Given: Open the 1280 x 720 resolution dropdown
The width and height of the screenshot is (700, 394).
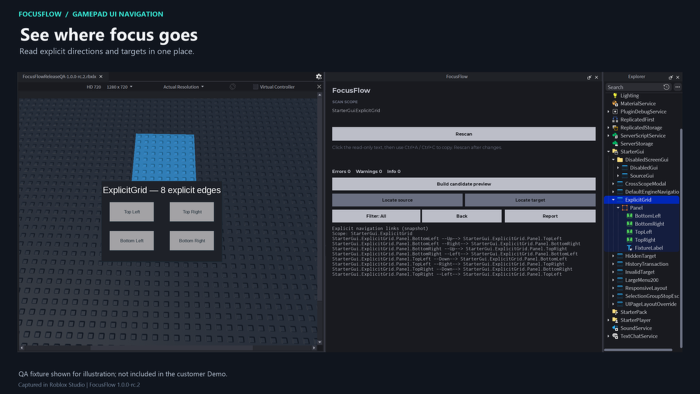Looking at the screenshot, I should click(x=119, y=87).
